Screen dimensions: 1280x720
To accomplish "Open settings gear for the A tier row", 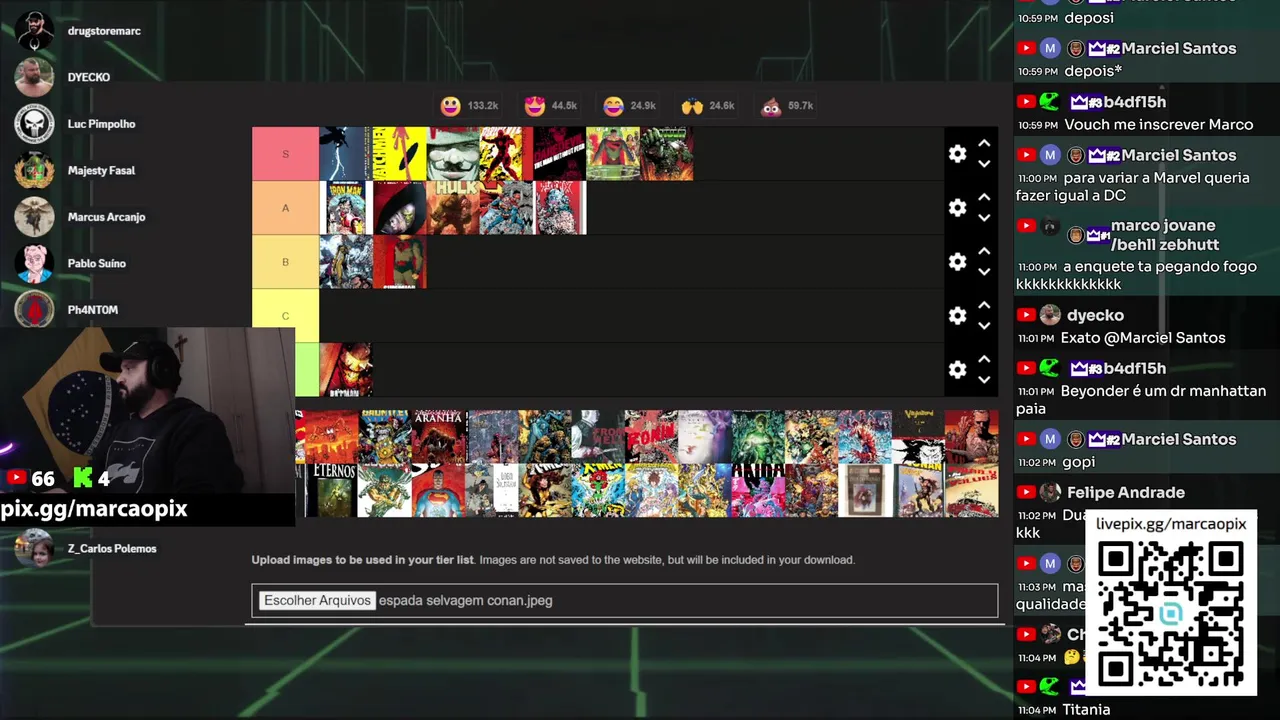I will (957, 207).
